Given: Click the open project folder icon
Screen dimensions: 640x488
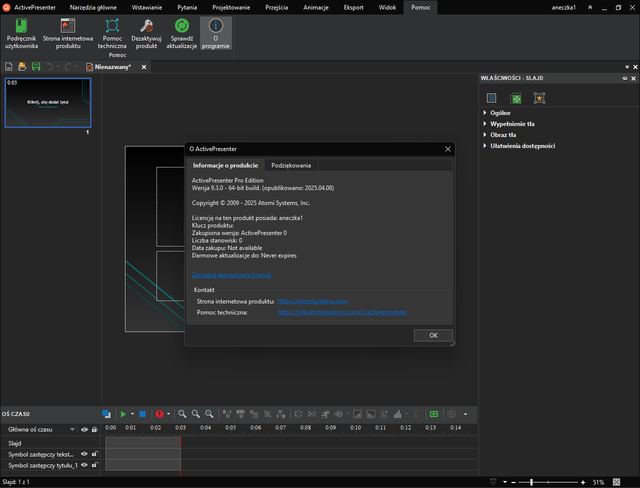Looking at the screenshot, I should point(22,67).
